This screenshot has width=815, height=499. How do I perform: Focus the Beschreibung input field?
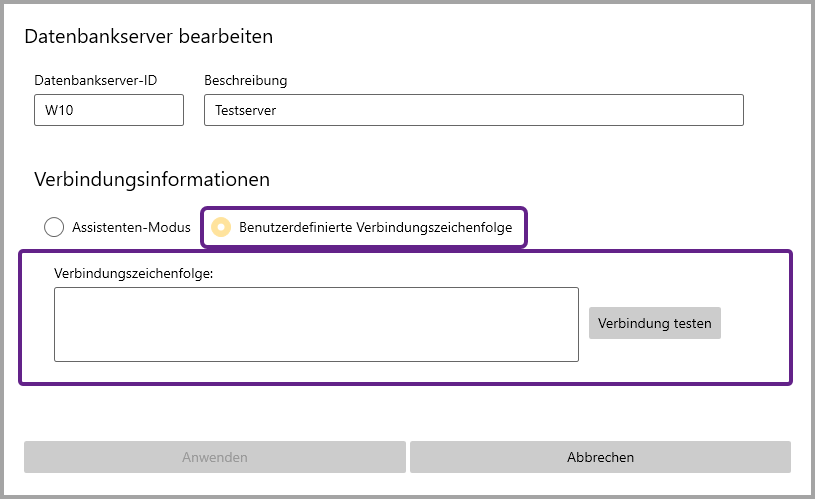[472, 110]
